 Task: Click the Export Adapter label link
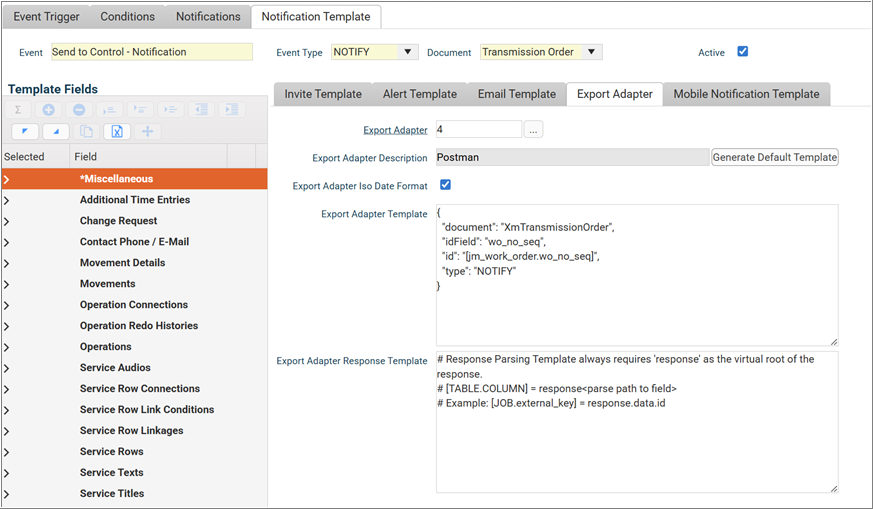(x=395, y=130)
